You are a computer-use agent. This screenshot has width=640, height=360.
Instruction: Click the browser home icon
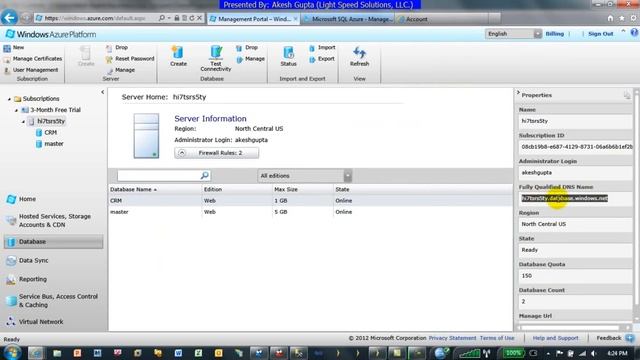[x=610, y=18]
